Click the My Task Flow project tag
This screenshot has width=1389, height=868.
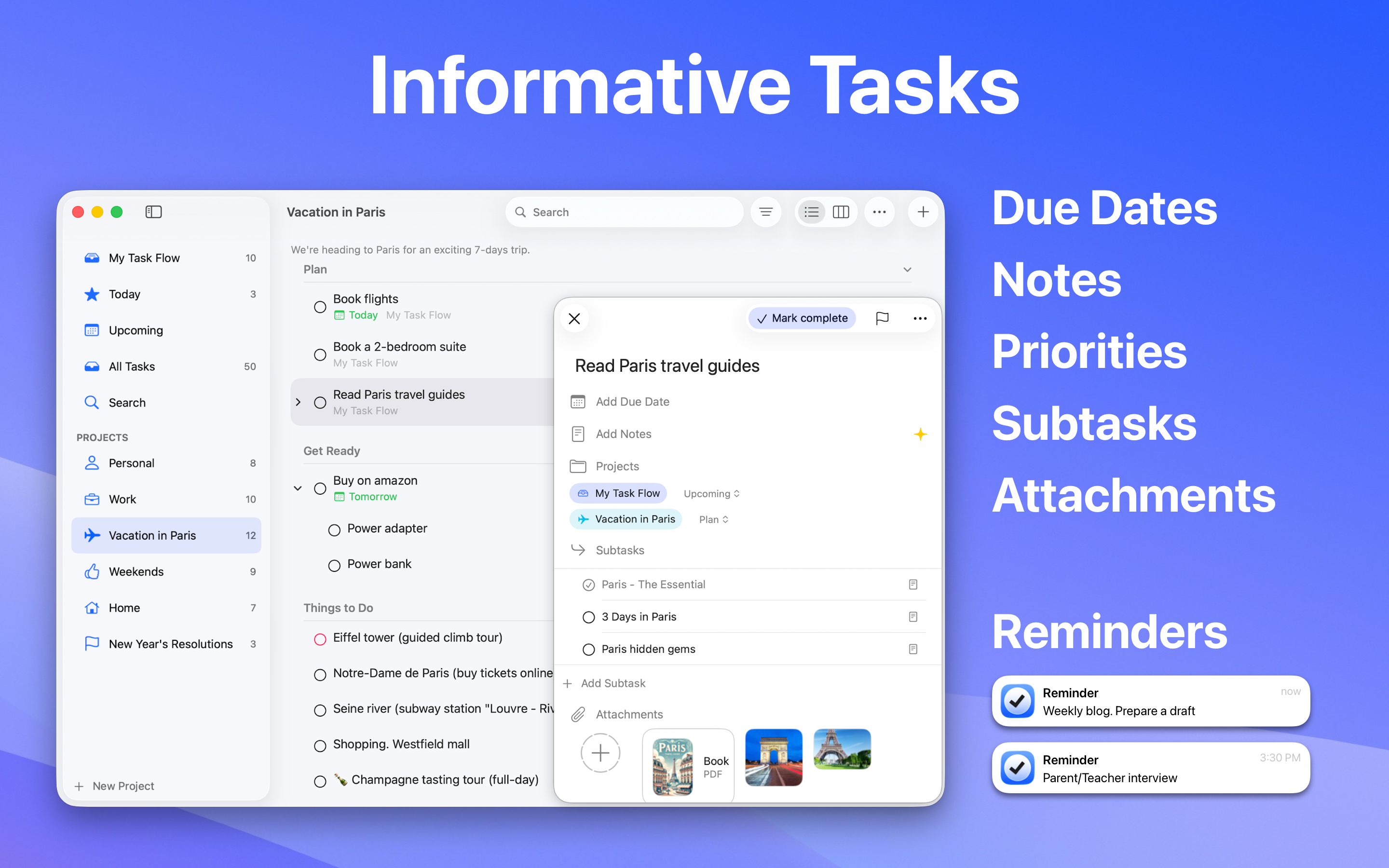tap(618, 493)
